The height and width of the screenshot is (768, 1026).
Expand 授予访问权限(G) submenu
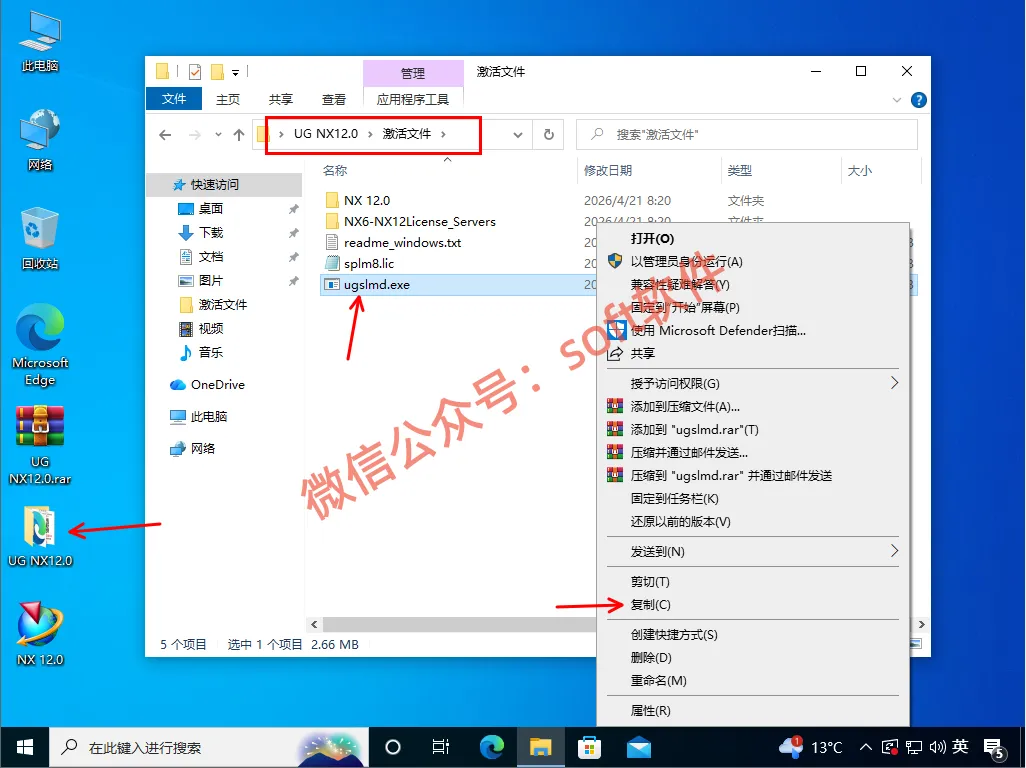(x=894, y=383)
